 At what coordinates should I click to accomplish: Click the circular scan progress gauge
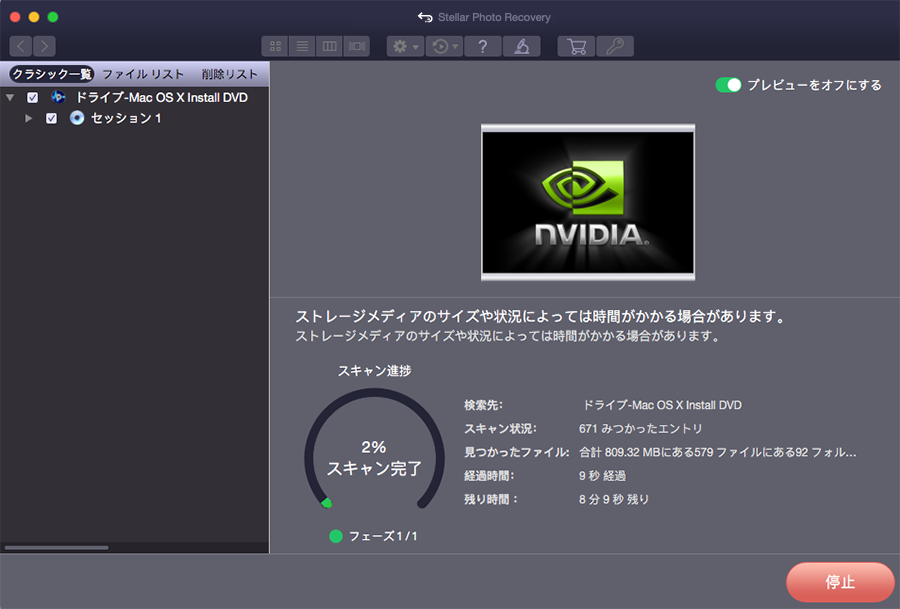tap(374, 449)
